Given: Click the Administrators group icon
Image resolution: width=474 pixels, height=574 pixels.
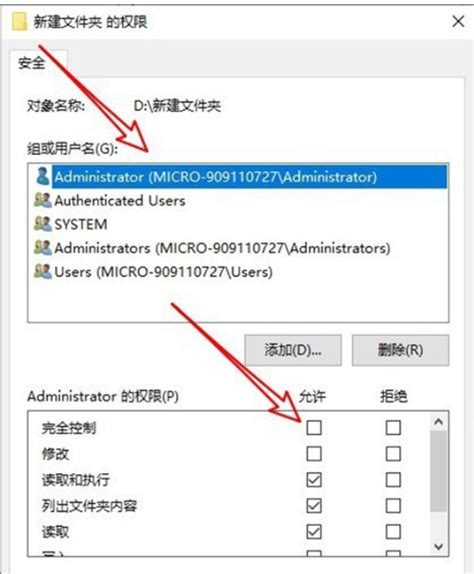Looking at the screenshot, I should click(42, 248).
